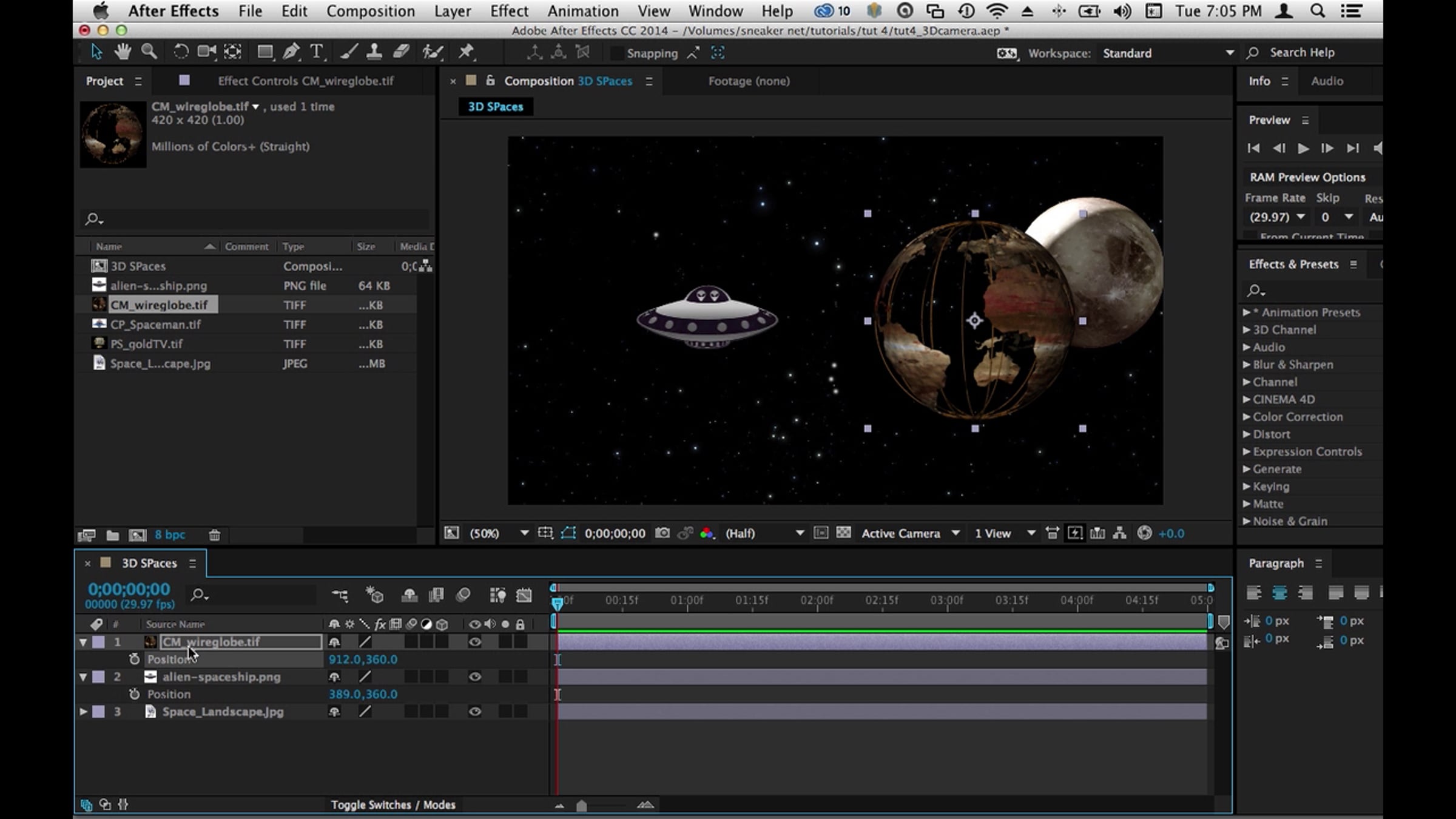Select the Puppet Pin tool
Screen dimensions: 1456x819
[x=465, y=52]
